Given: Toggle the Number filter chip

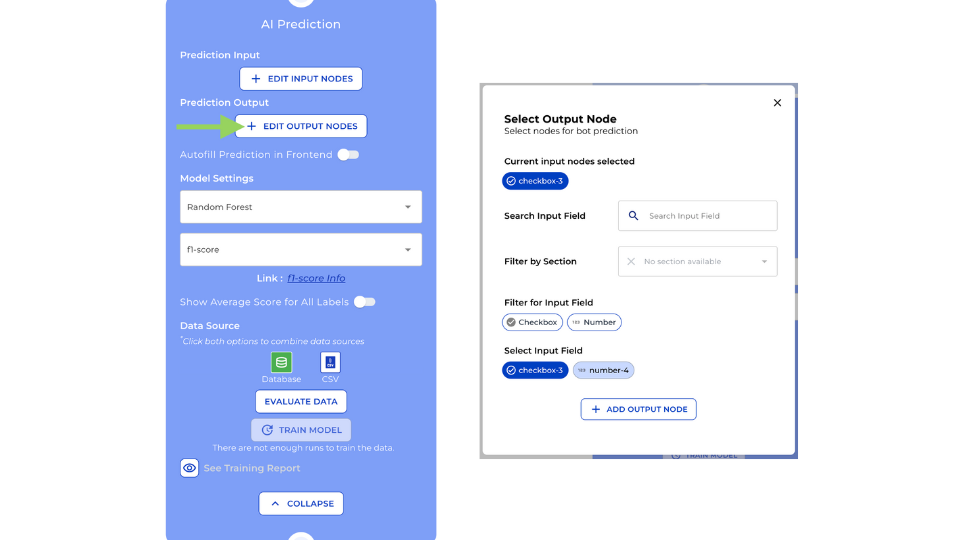Looking at the screenshot, I should pos(594,322).
